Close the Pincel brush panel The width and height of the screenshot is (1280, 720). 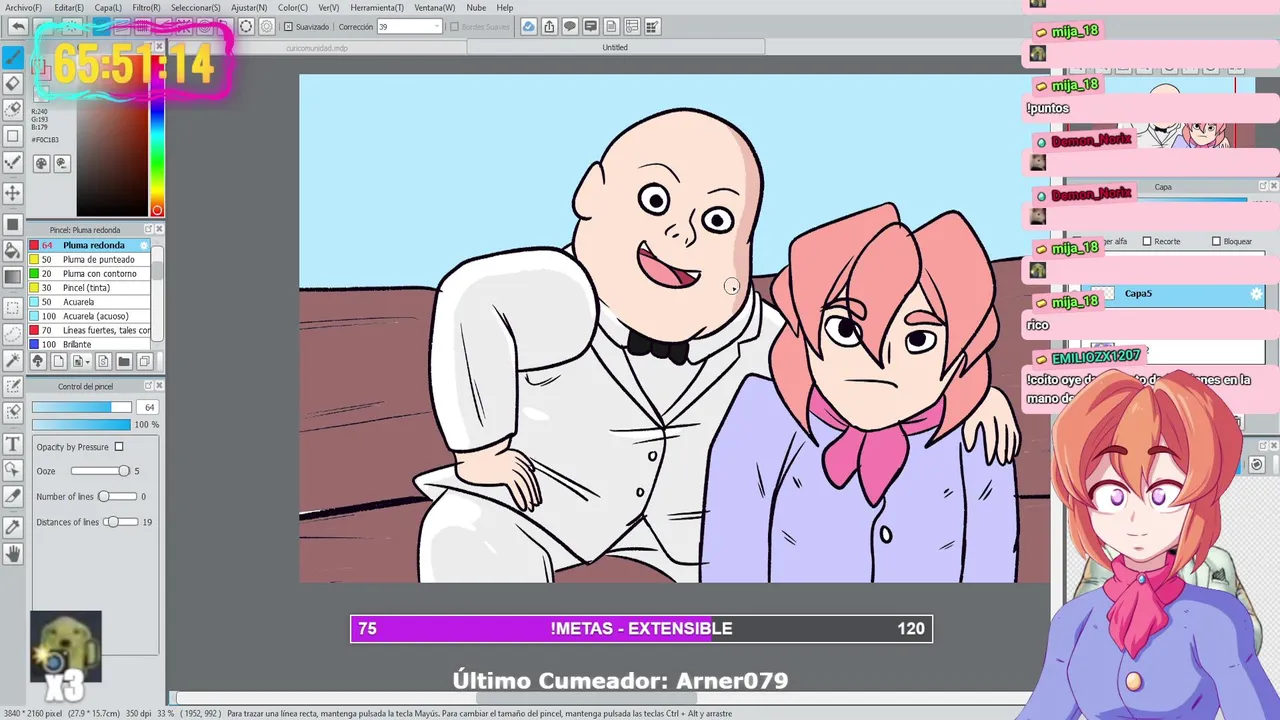(x=159, y=229)
